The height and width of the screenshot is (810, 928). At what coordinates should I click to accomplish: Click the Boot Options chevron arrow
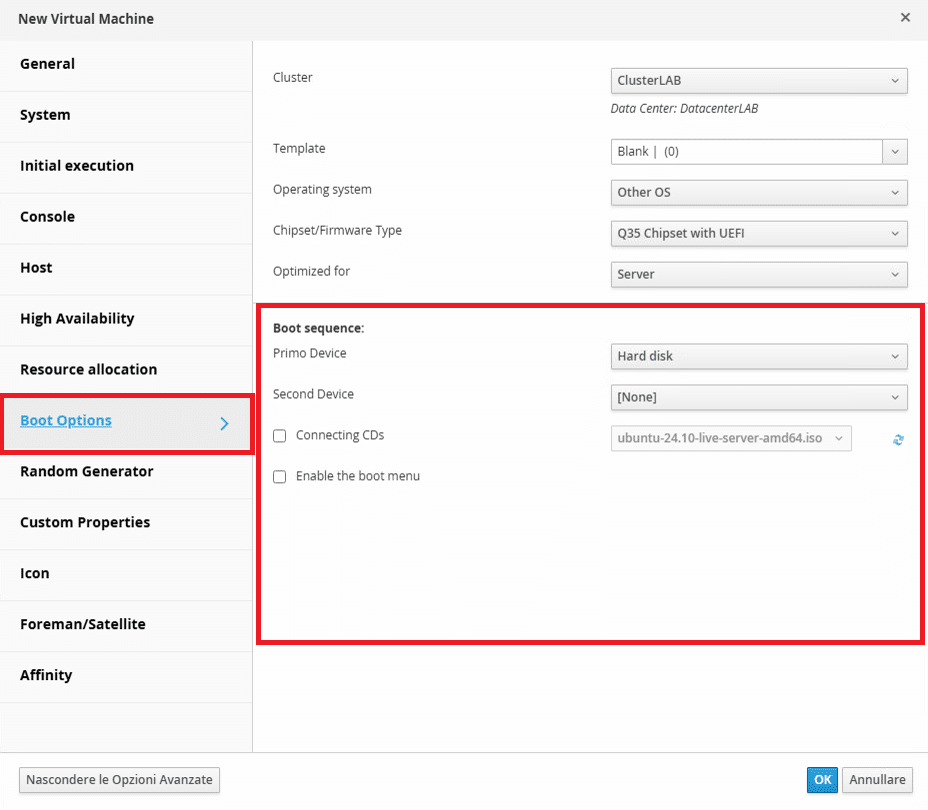click(224, 424)
